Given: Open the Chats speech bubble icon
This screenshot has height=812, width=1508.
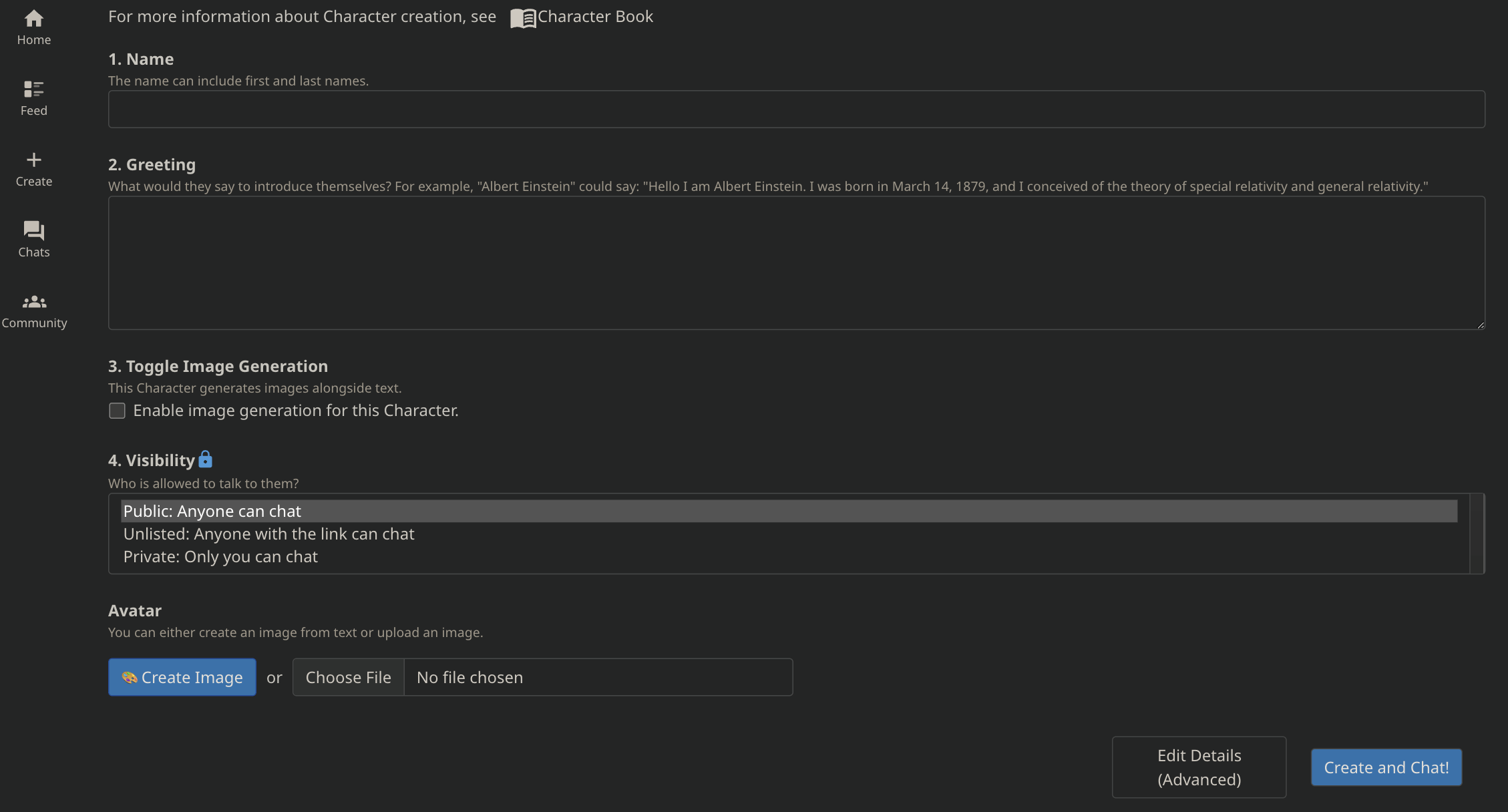Looking at the screenshot, I should pyautogui.click(x=33, y=230).
